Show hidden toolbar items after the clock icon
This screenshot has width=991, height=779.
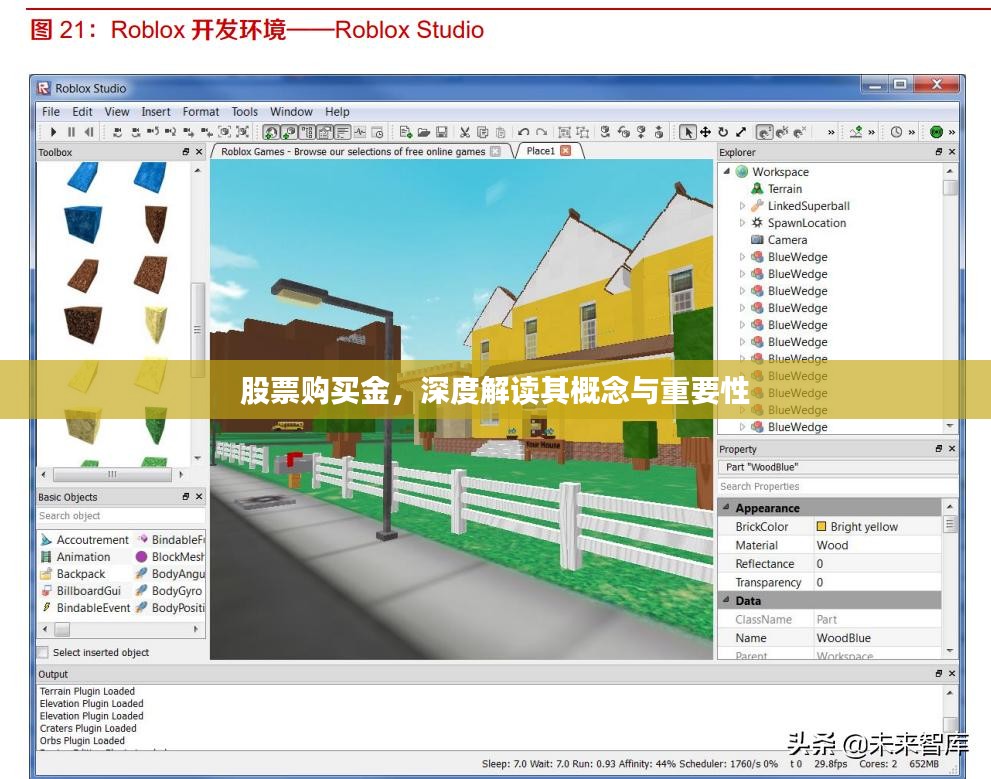[911, 132]
